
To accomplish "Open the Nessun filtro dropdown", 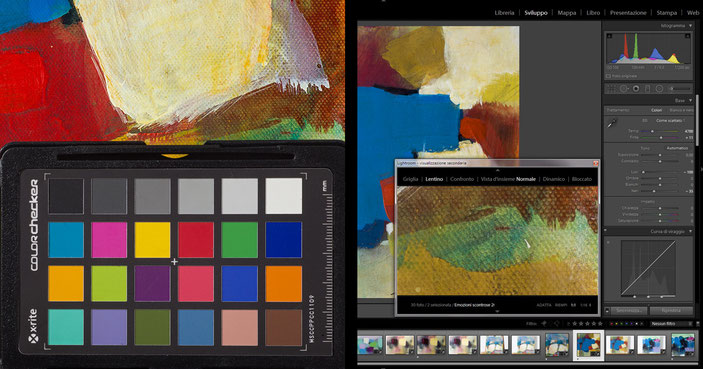I will click(x=672, y=324).
